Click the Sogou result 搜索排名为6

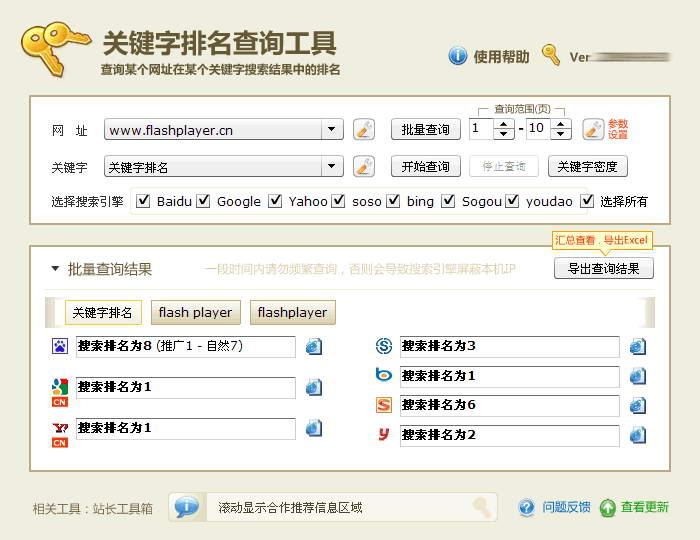click(509, 406)
